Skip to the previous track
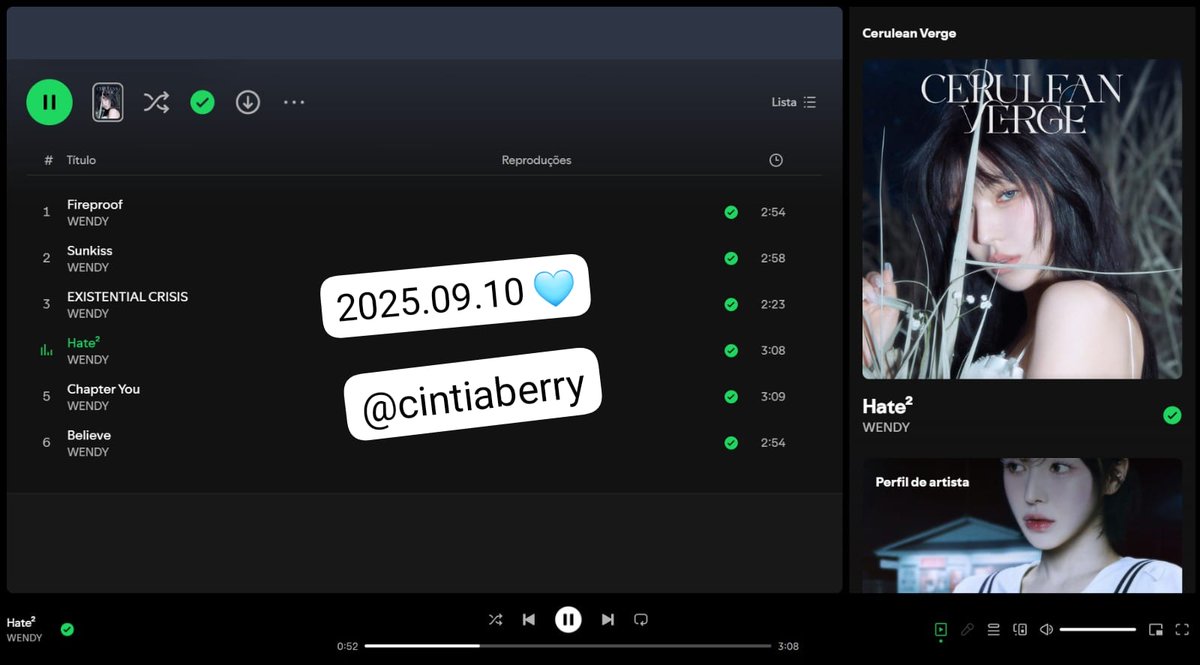The image size is (1200, 665). click(x=529, y=619)
